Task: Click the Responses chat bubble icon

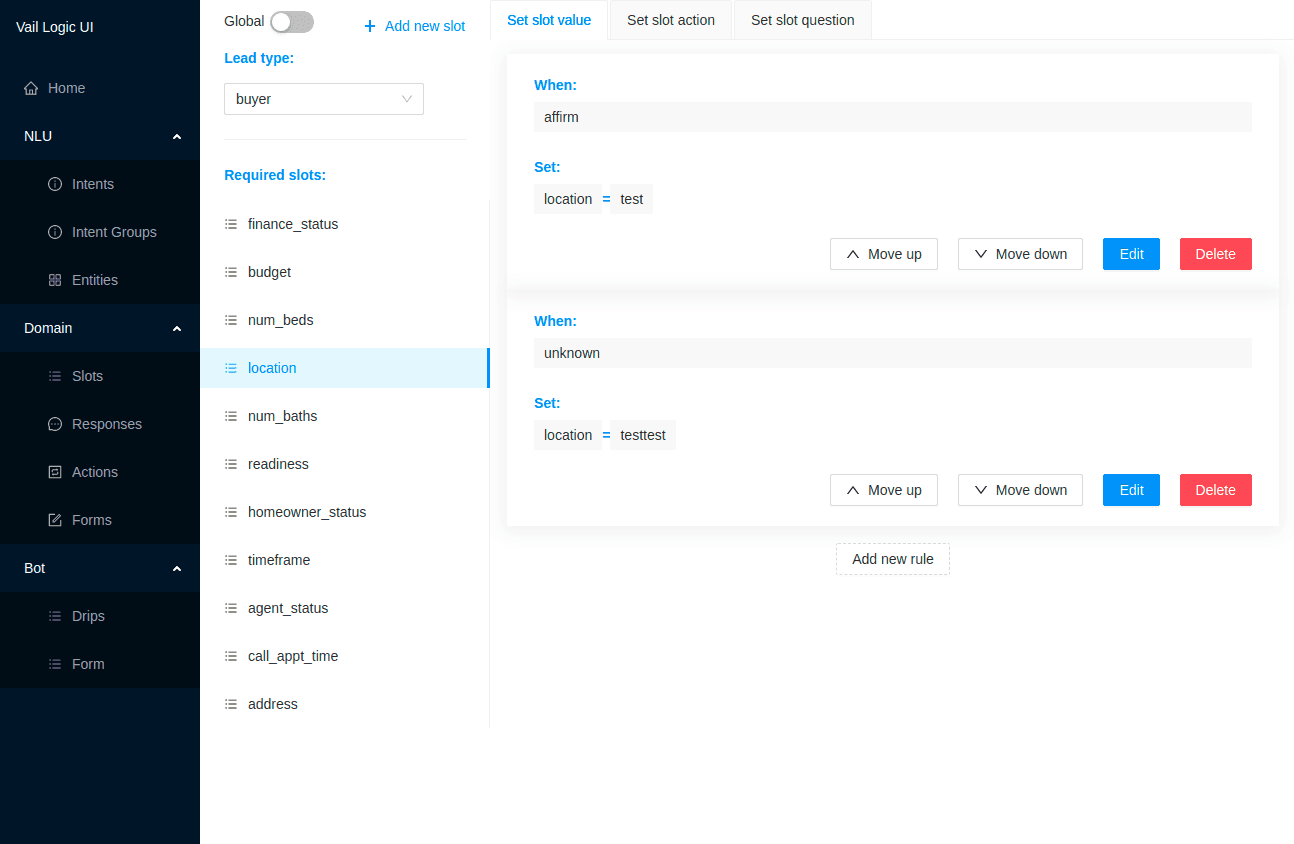Action: 55,424
